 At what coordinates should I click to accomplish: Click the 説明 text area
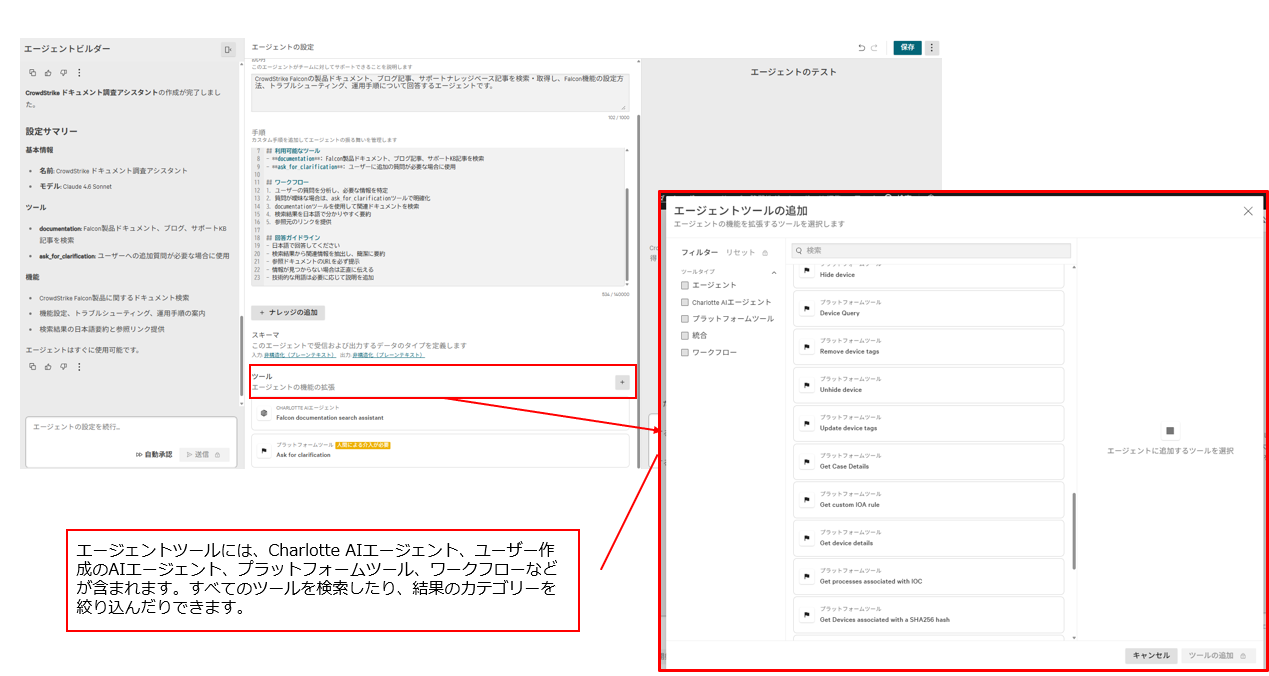(x=440, y=91)
